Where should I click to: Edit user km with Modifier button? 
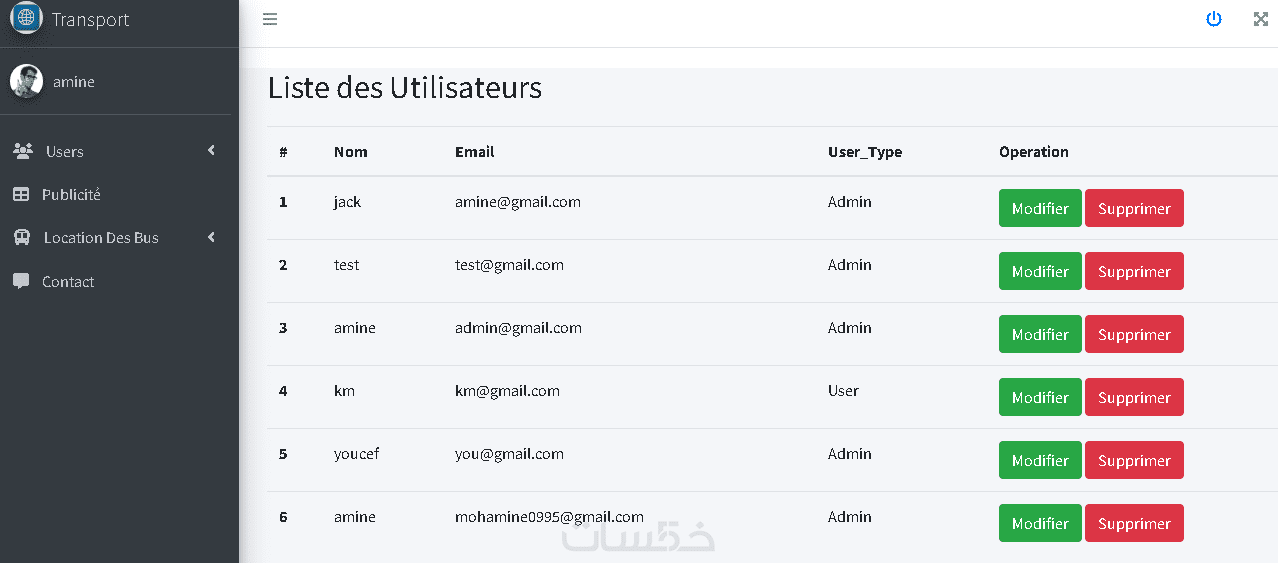(1040, 398)
